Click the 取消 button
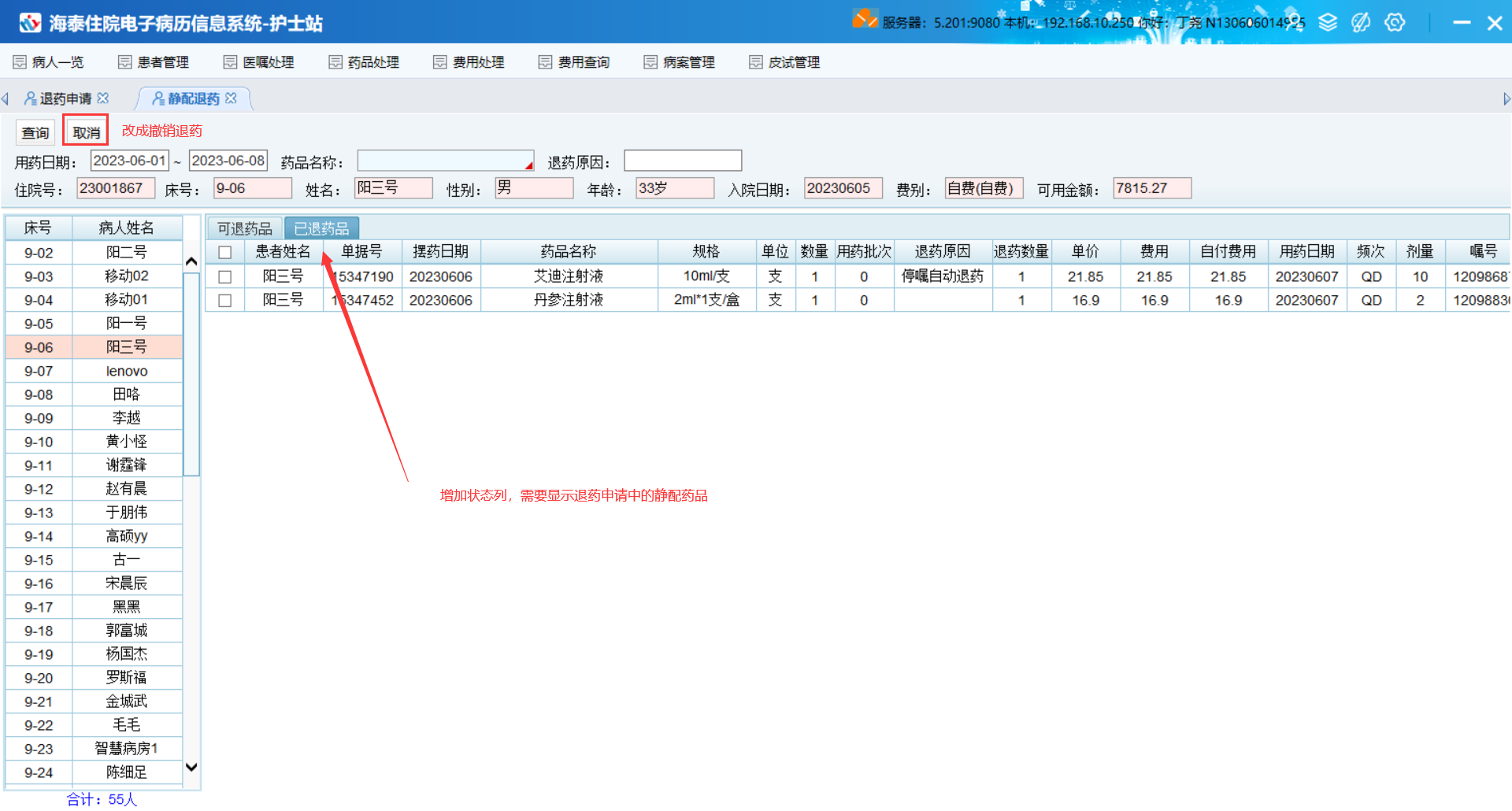The width and height of the screenshot is (1512, 811). [86, 132]
